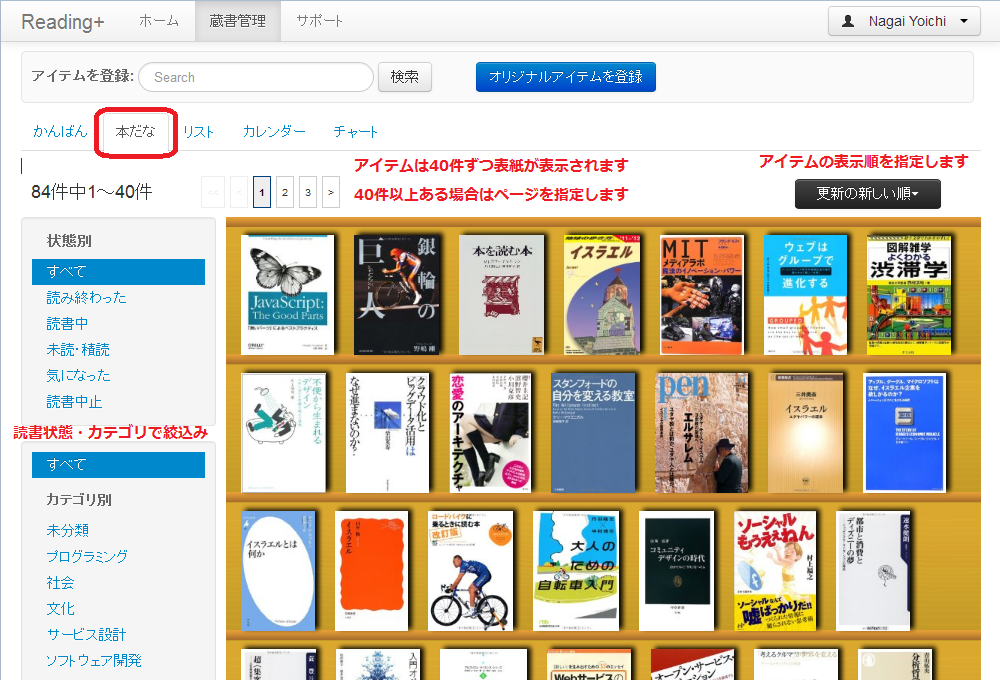This screenshot has width=1000, height=680.
Task: Open the イスラエルとは何か book cover
Action: point(278,571)
